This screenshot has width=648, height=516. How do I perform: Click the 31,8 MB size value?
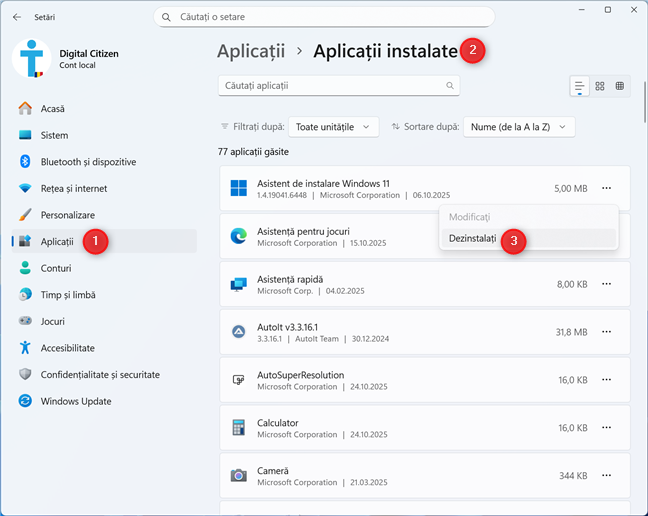(x=572, y=332)
